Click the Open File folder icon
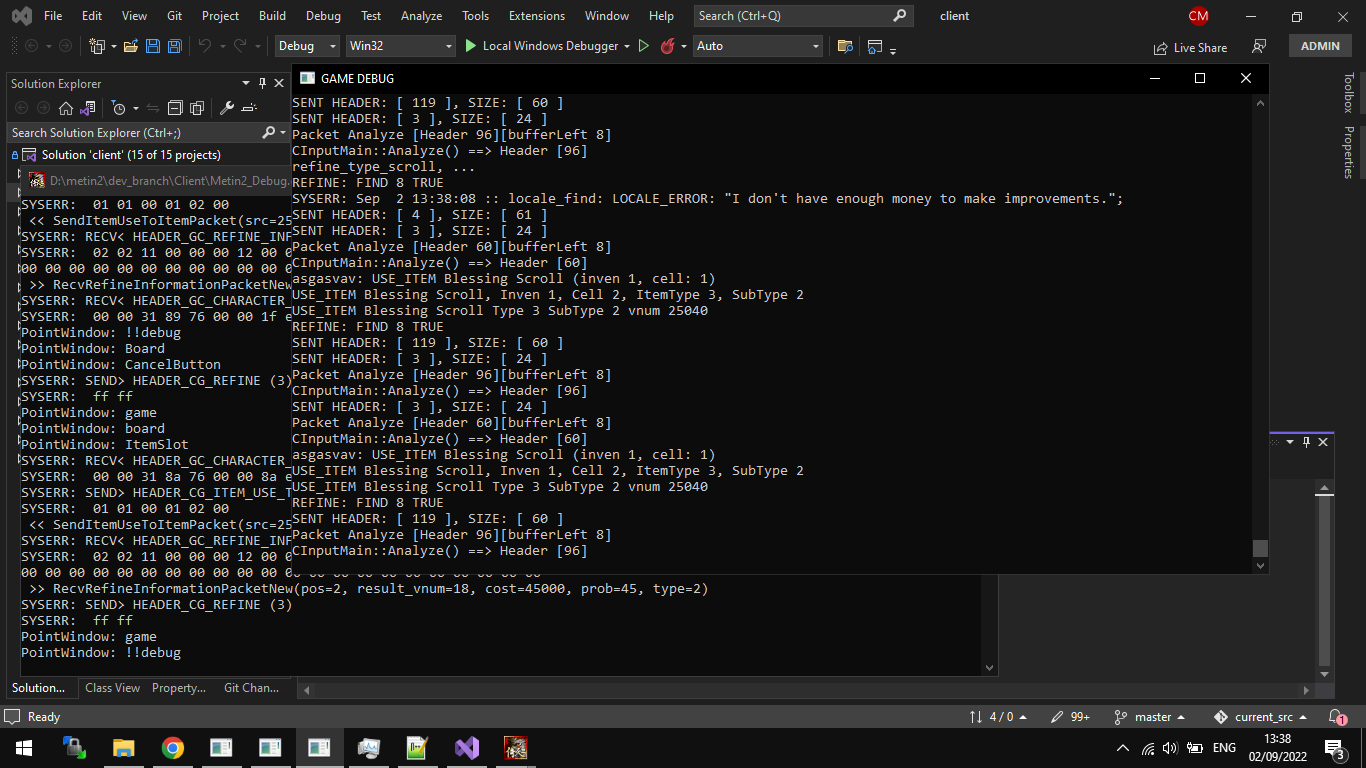The image size is (1366, 768). pyautogui.click(x=132, y=46)
